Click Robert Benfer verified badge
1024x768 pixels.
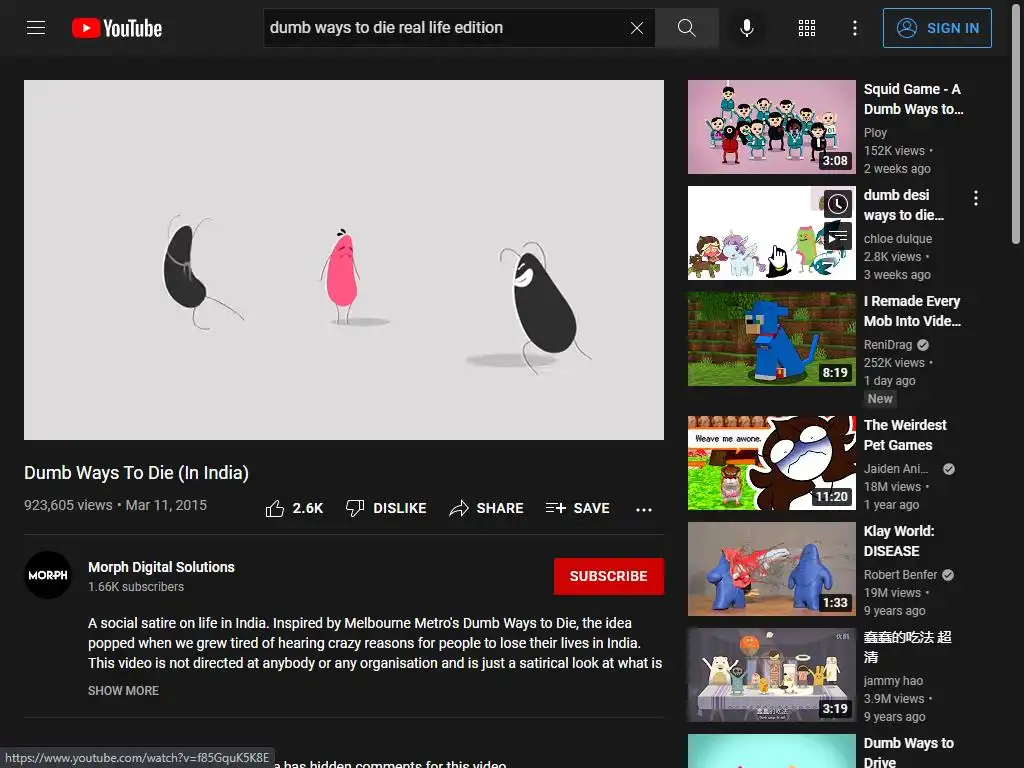pos(948,575)
